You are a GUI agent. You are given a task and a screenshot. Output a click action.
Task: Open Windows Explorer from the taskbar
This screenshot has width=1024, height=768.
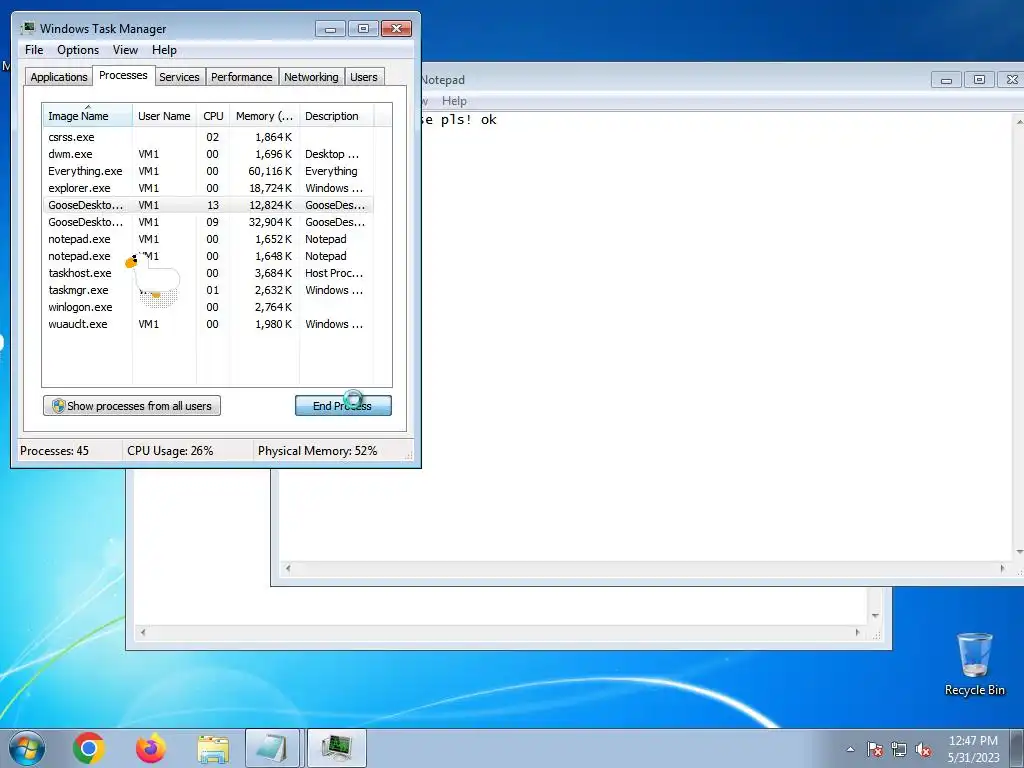(213, 748)
